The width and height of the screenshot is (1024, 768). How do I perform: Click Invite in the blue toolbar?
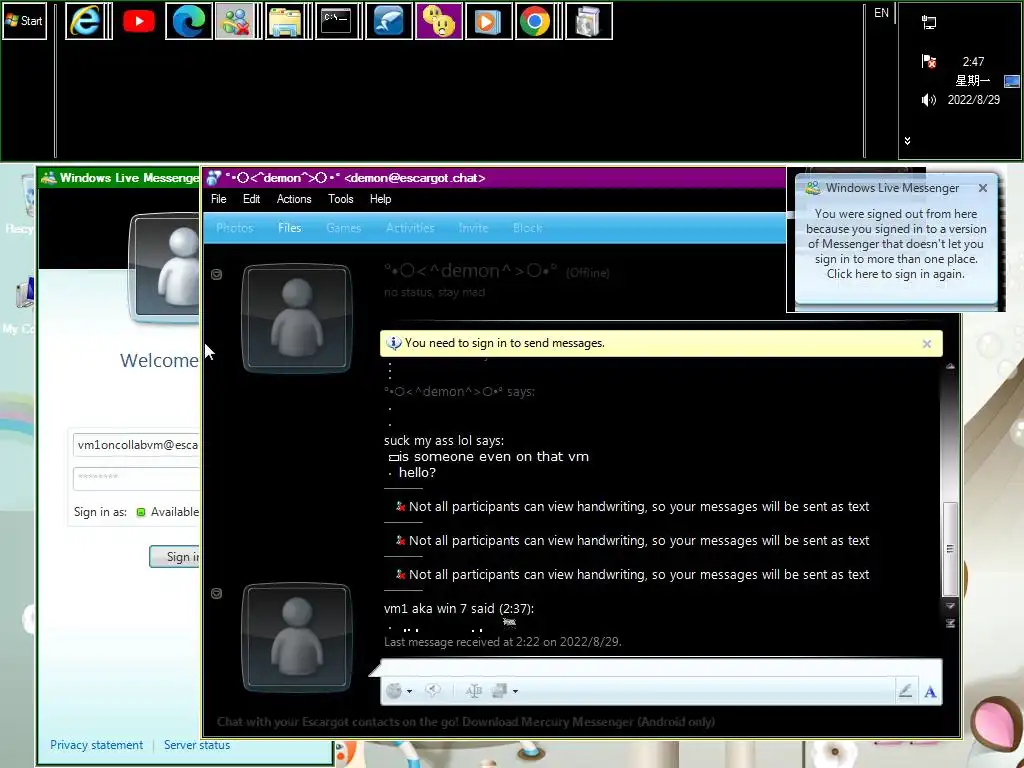tap(473, 228)
